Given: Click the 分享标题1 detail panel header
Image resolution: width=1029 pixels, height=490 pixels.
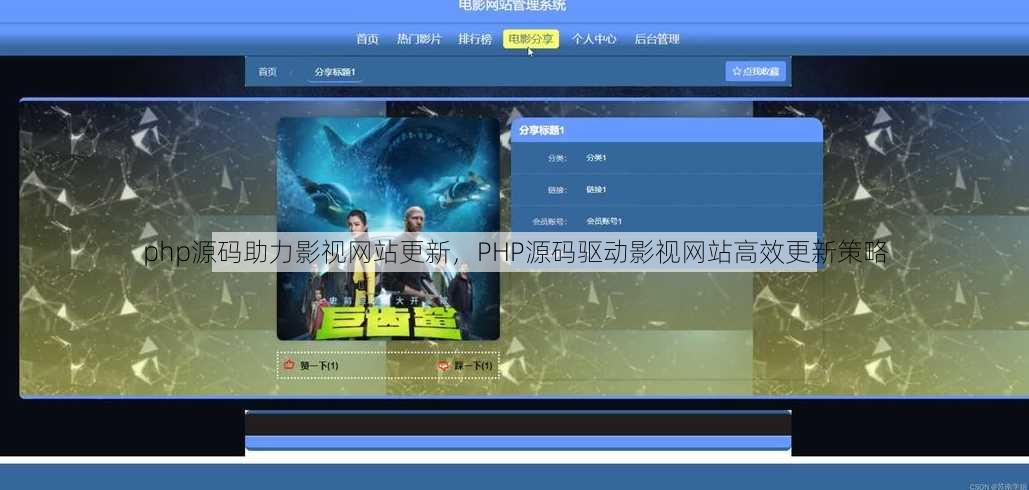Looking at the screenshot, I should pos(667,130).
